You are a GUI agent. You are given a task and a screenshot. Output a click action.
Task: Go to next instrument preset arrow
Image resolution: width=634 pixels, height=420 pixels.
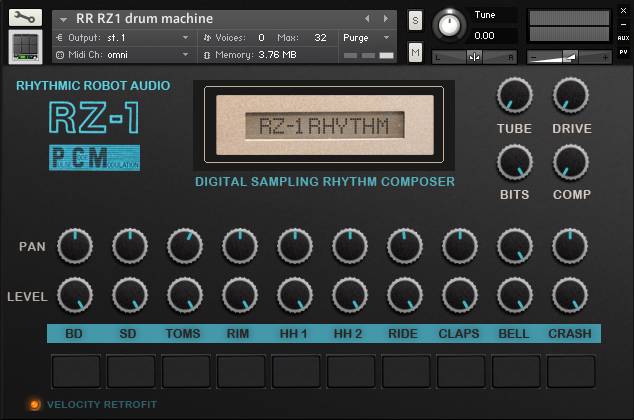tap(386, 19)
